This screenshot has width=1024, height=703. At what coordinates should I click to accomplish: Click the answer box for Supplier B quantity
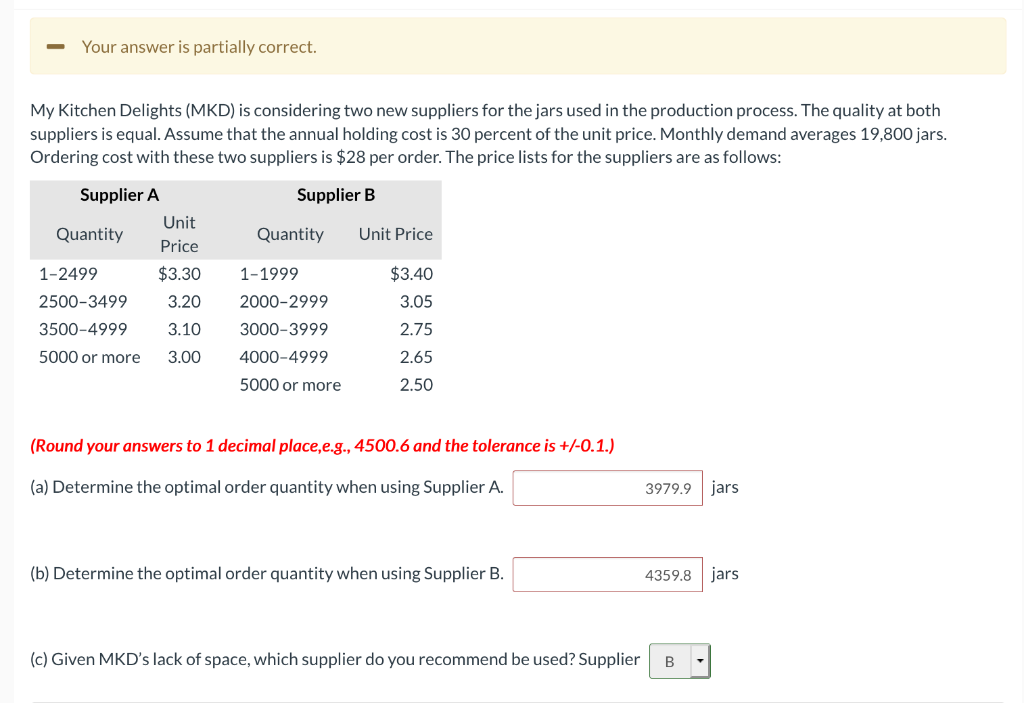coord(607,574)
